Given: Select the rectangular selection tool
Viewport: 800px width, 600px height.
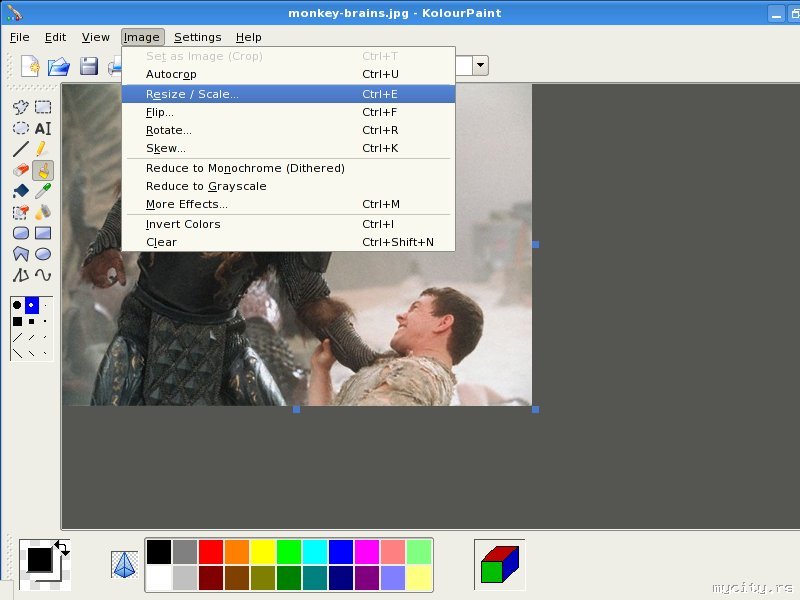Looking at the screenshot, I should (43, 107).
